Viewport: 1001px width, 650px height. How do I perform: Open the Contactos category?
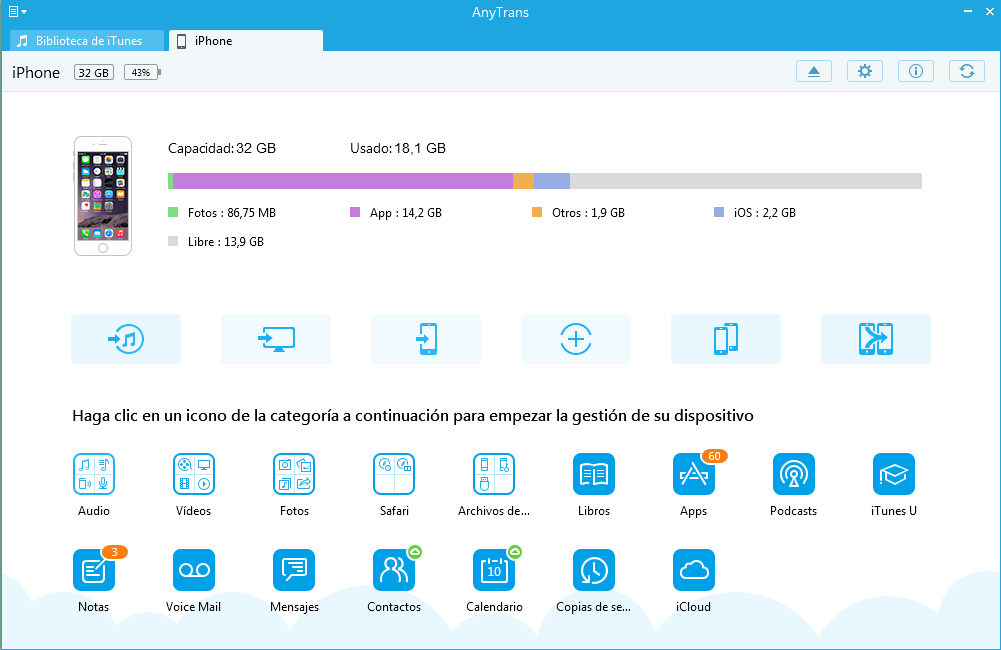(394, 570)
